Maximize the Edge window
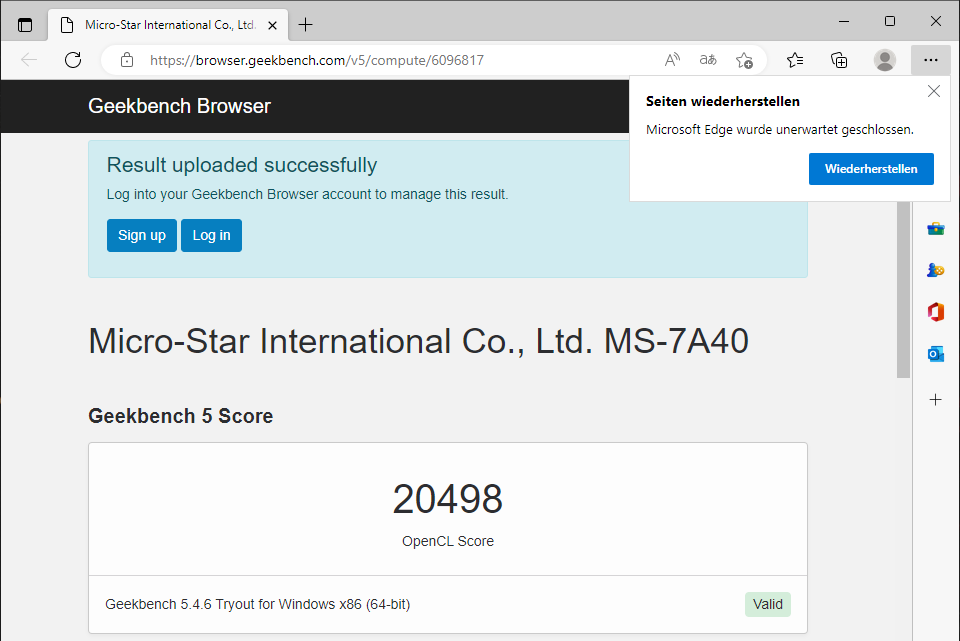This screenshot has height=641, width=960. coord(890,21)
